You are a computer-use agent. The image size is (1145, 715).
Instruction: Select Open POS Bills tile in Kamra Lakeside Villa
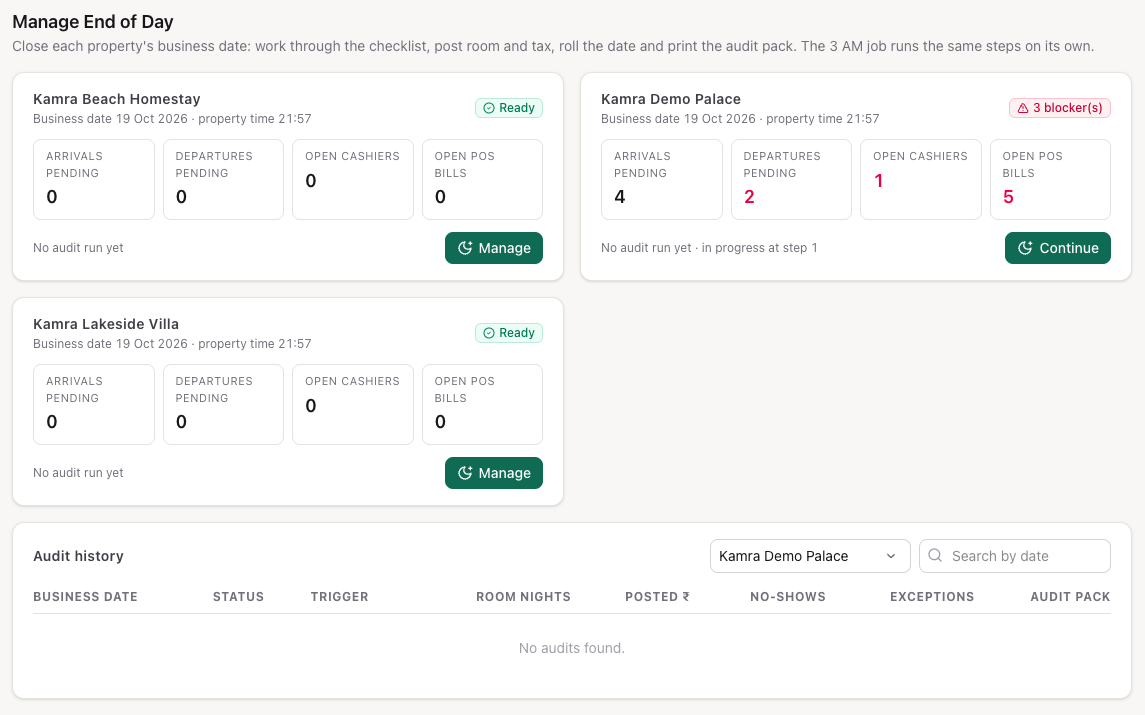pyautogui.click(x=483, y=405)
